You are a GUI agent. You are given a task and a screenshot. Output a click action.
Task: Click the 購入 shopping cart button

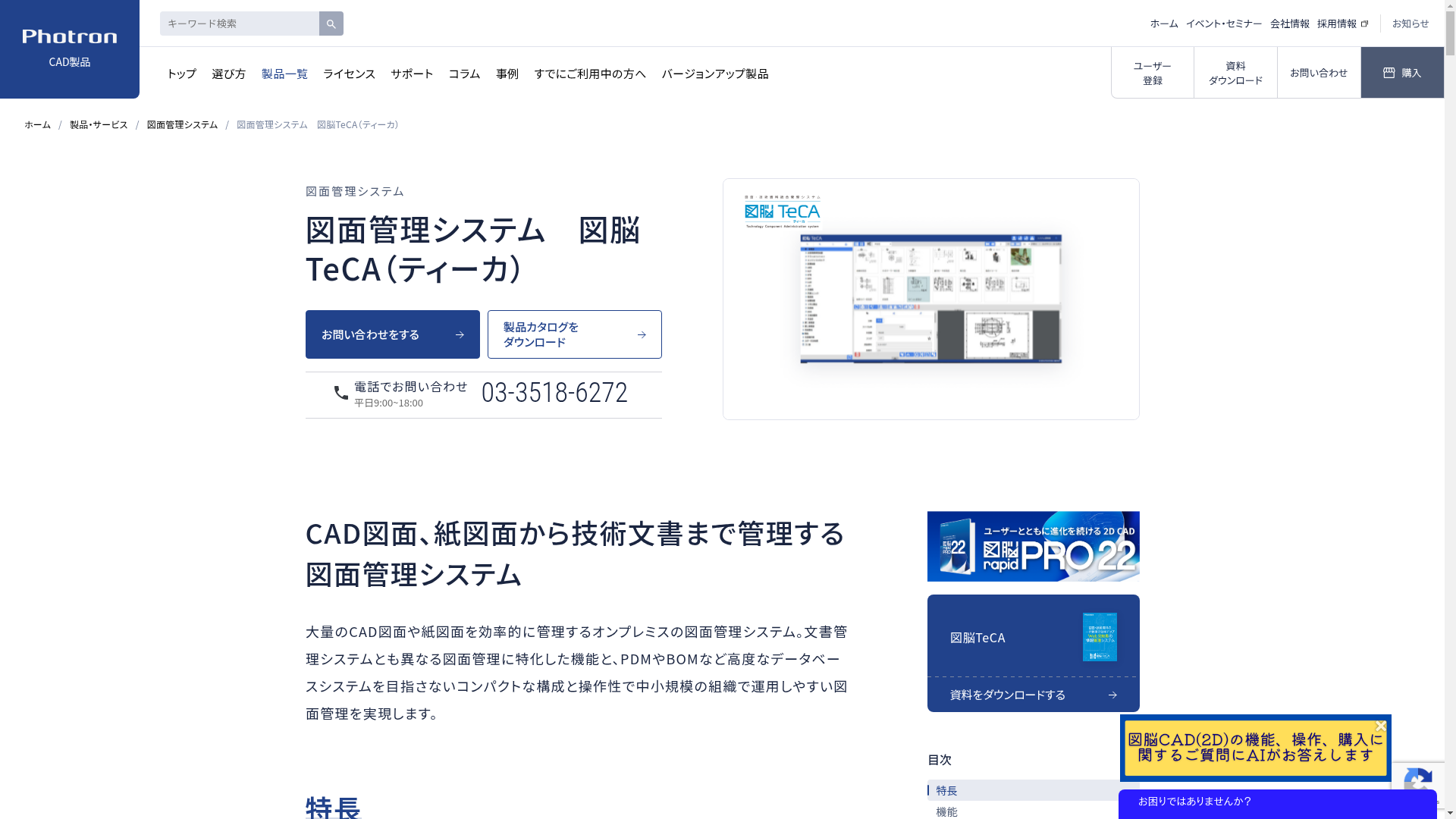[x=1401, y=73]
